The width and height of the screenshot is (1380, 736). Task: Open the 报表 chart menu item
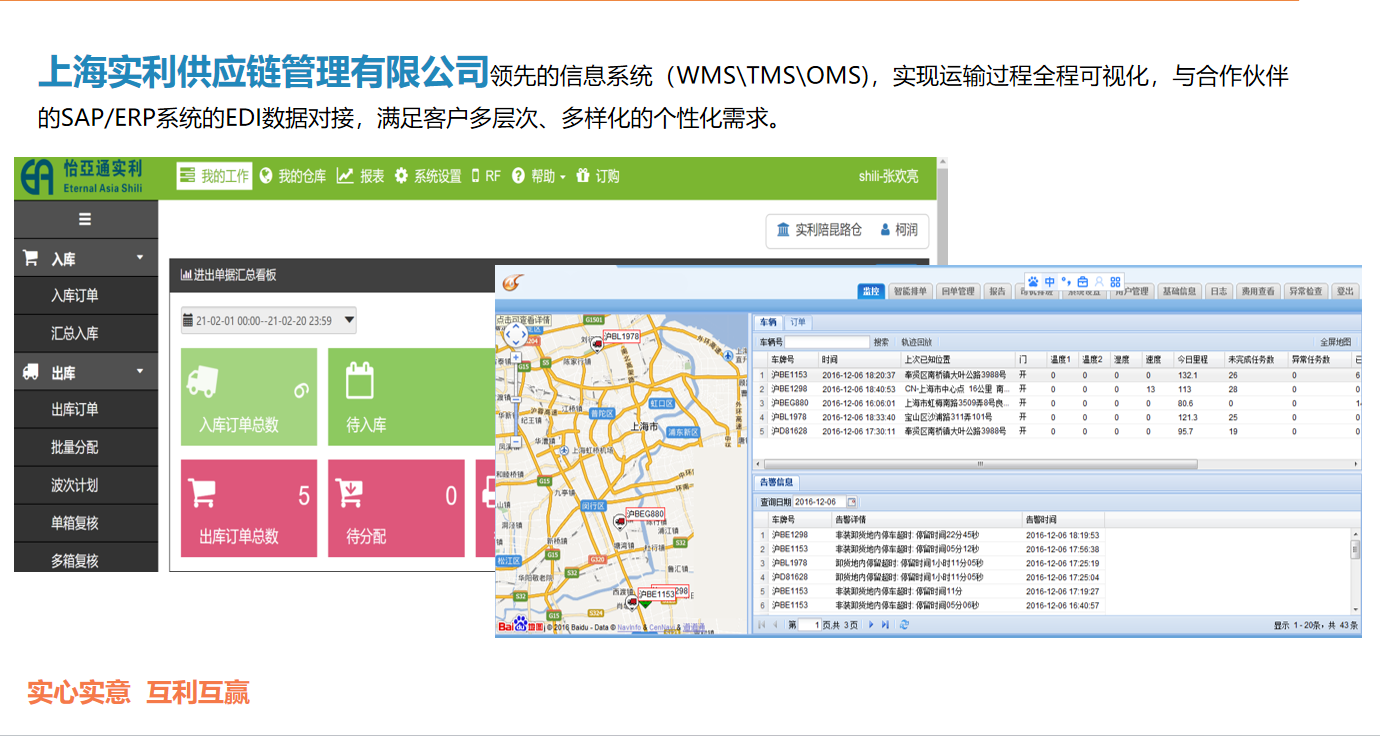(x=361, y=176)
